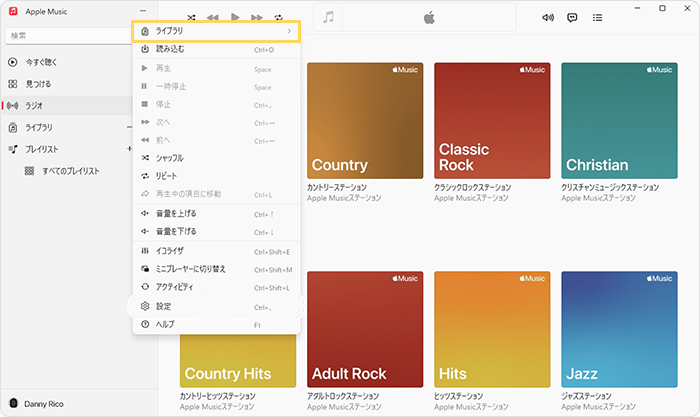The image size is (700, 417).
Task: Open the Hits station tile
Action: [x=492, y=329]
